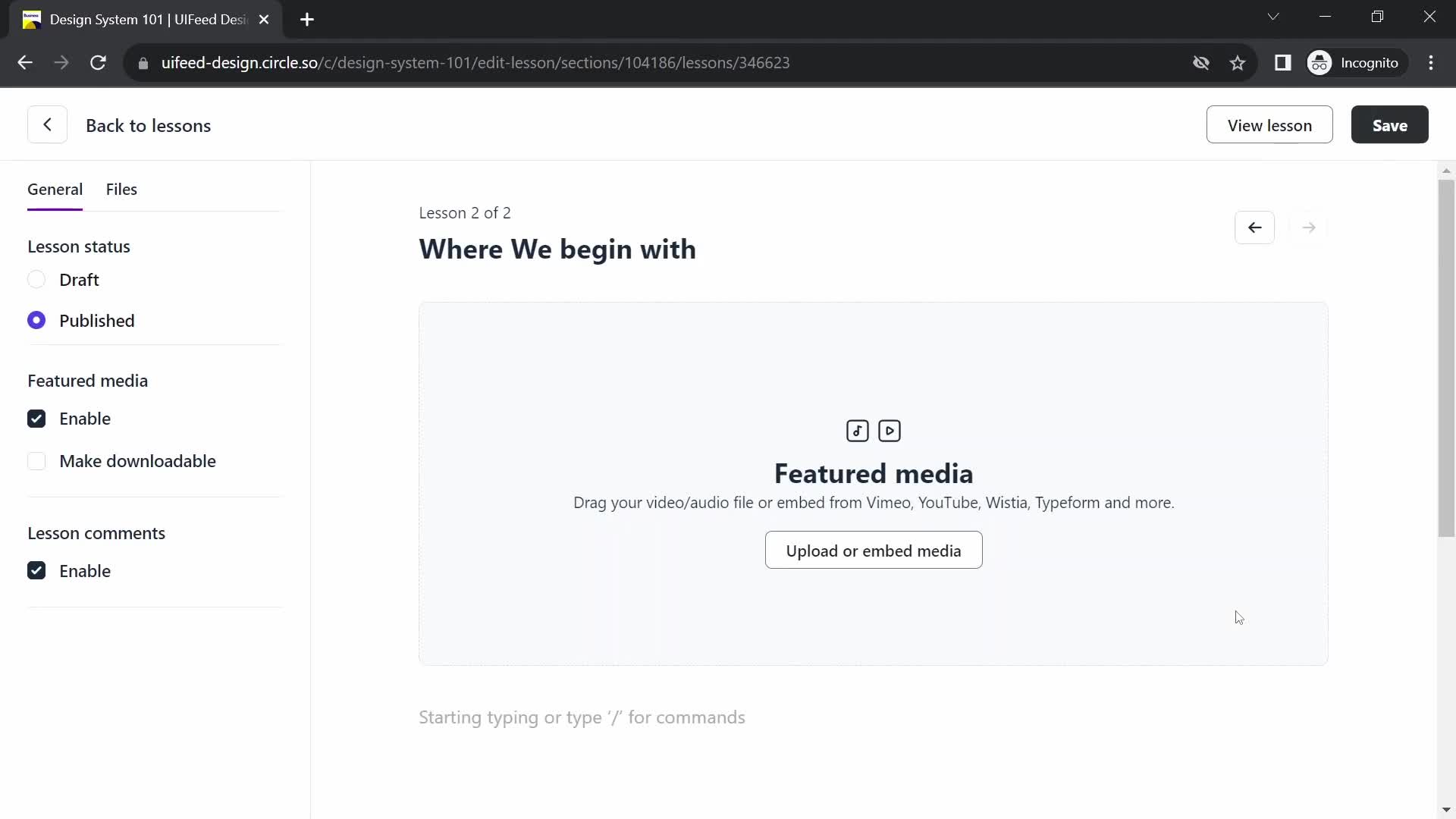1456x819 pixels.
Task: Click the featured media audio file icon
Action: (857, 430)
